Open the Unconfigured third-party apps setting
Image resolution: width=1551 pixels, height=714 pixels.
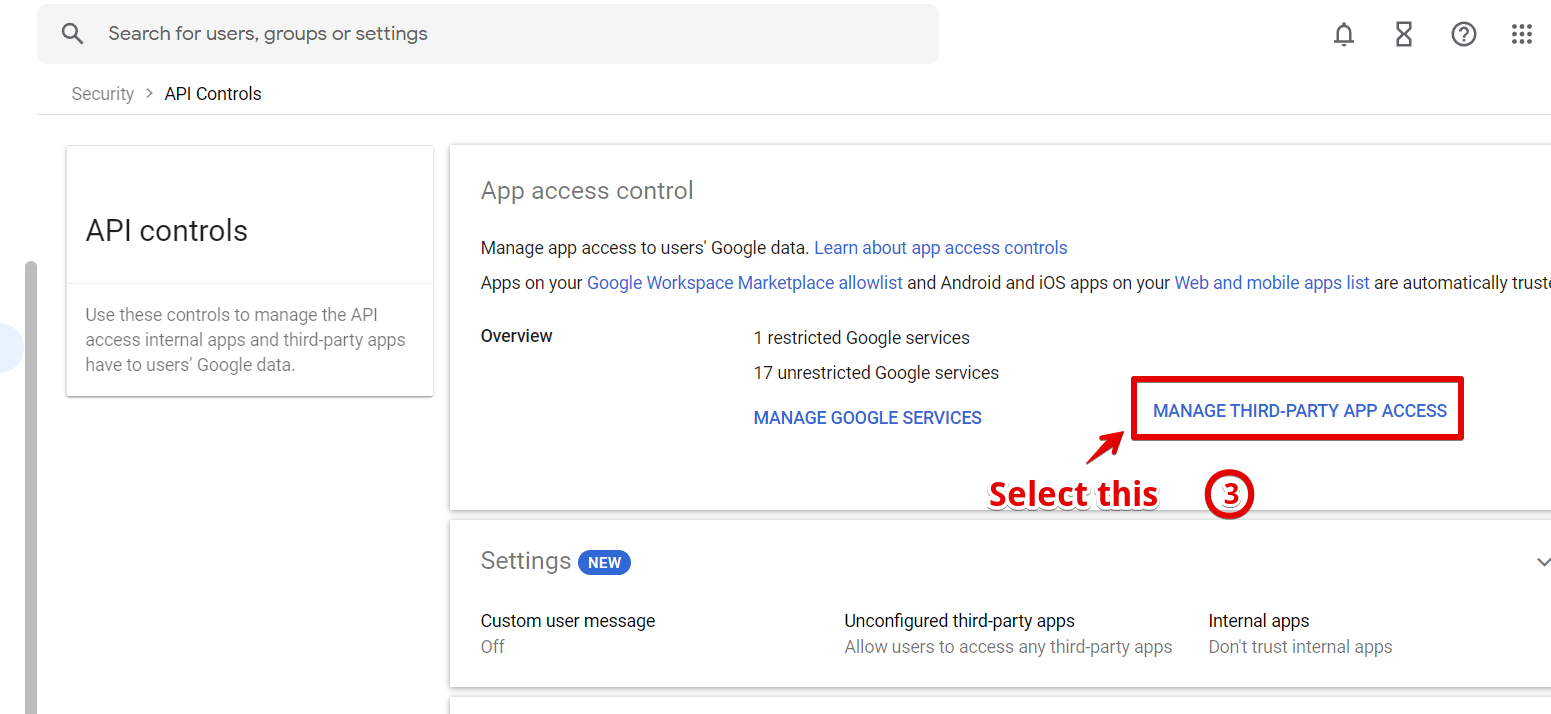(x=959, y=621)
